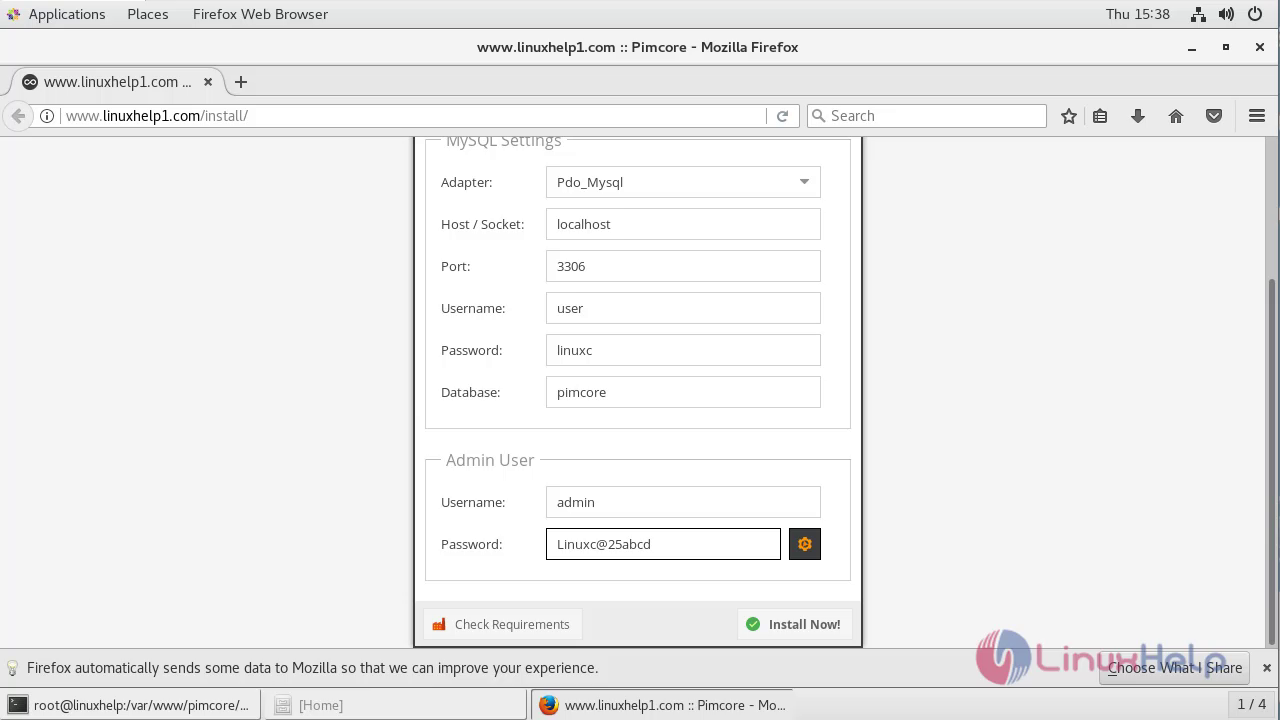Open the Firefox Web Browser app menu
The height and width of the screenshot is (720, 1280).
pos(260,14)
